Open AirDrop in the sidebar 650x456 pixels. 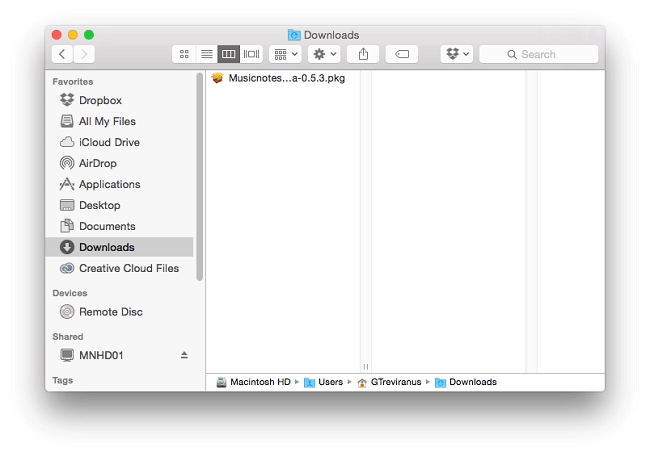click(x=119, y=163)
